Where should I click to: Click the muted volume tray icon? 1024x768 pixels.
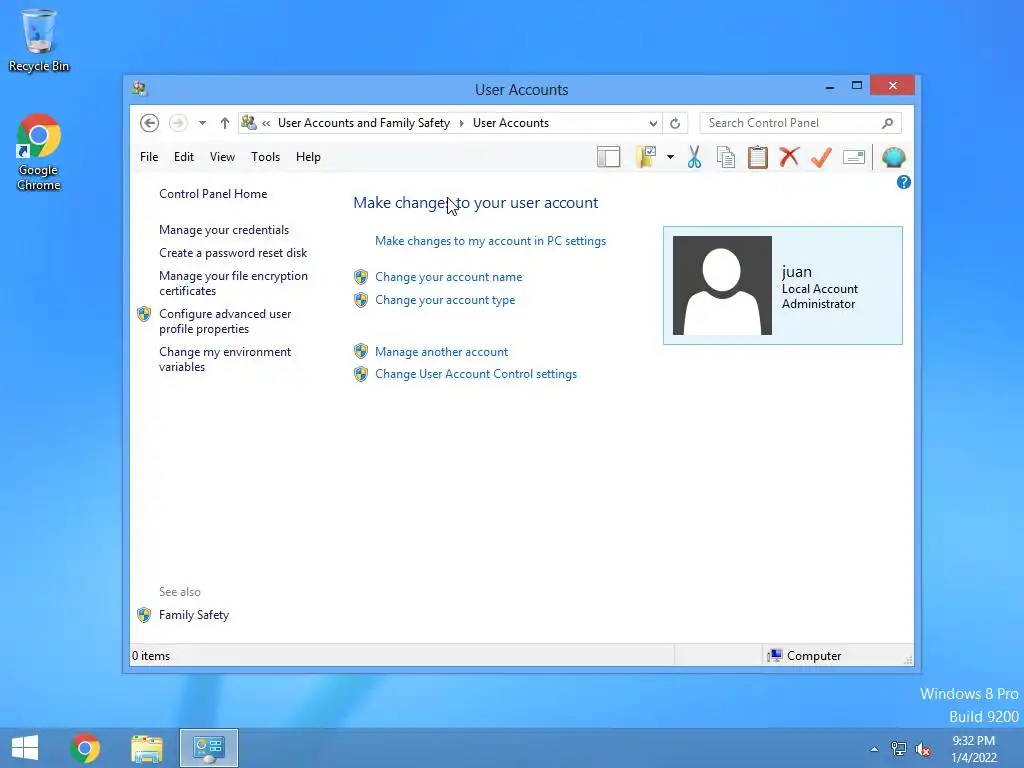(923, 749)
